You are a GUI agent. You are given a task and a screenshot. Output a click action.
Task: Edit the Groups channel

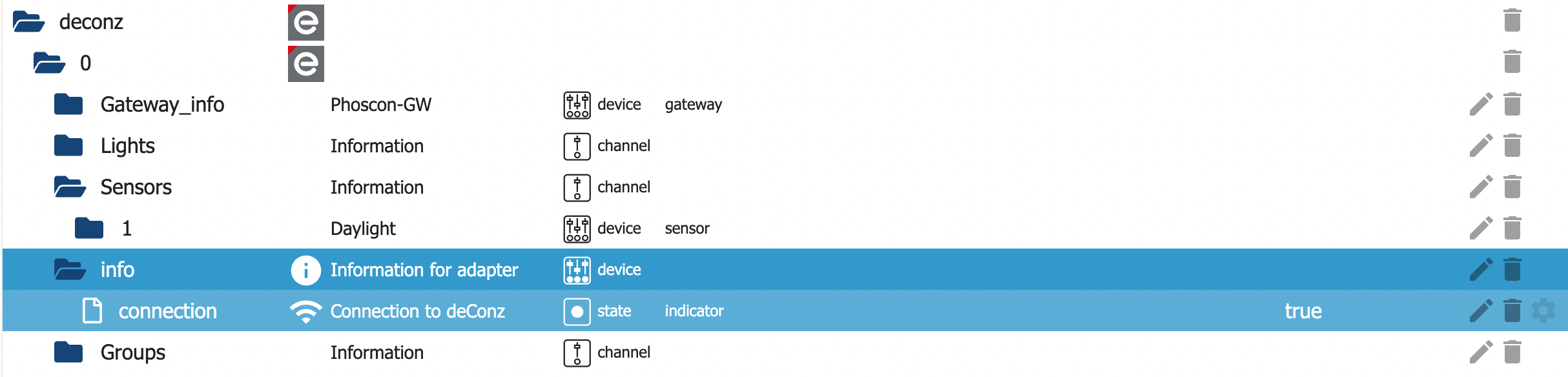1481,352
